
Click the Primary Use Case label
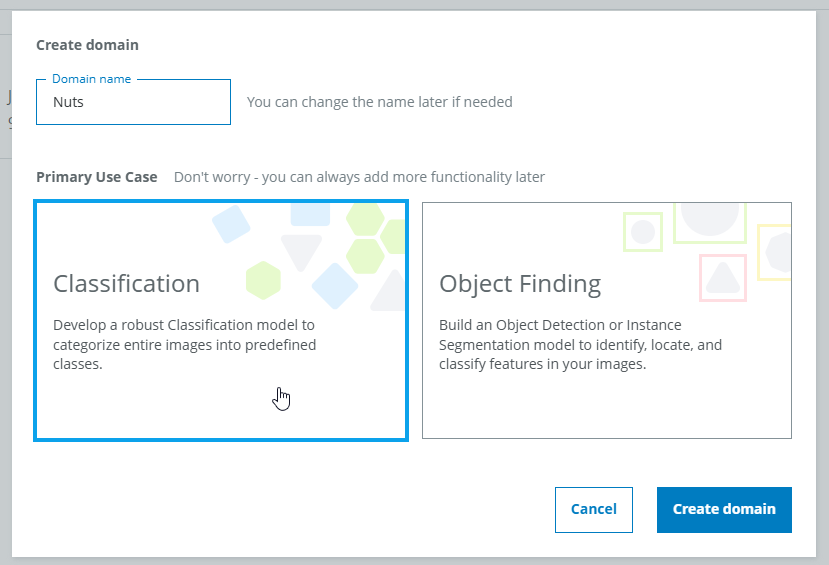(97, 177)
